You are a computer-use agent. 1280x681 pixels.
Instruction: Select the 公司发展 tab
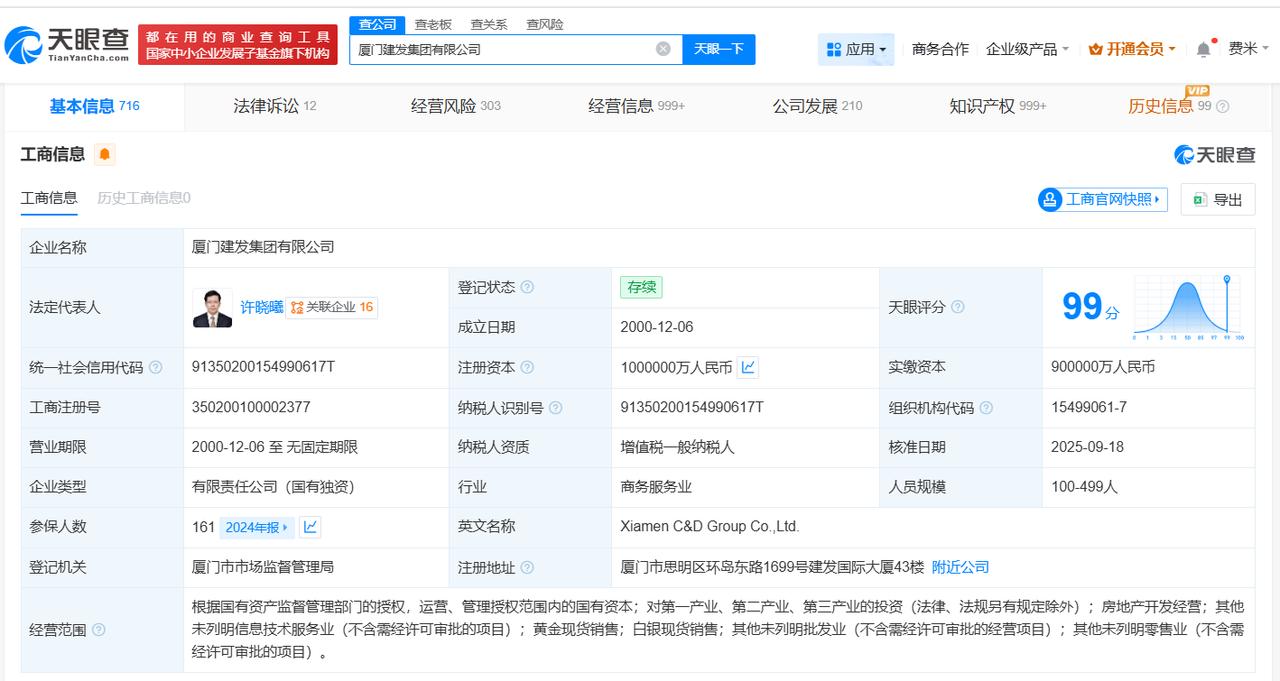[817, 106]
